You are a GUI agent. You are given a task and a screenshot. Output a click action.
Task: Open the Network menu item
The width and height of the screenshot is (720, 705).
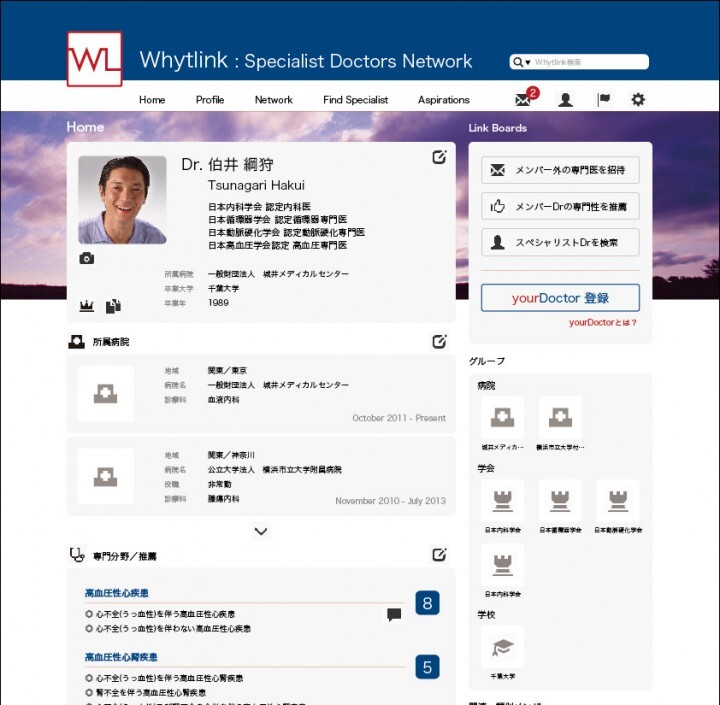273,100
